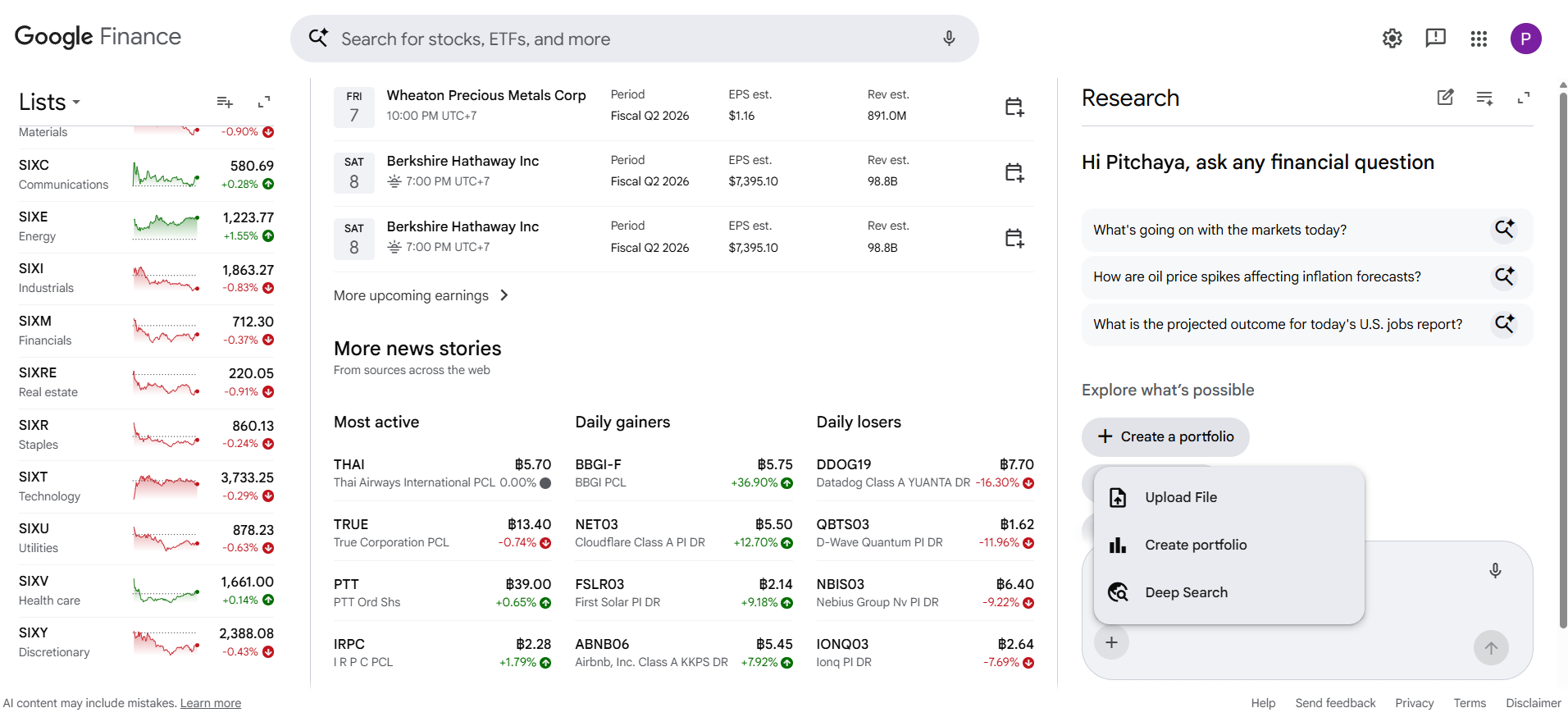Open the Lists dropdown arrow
1568x717 pixels.
[x=76, y=103]
